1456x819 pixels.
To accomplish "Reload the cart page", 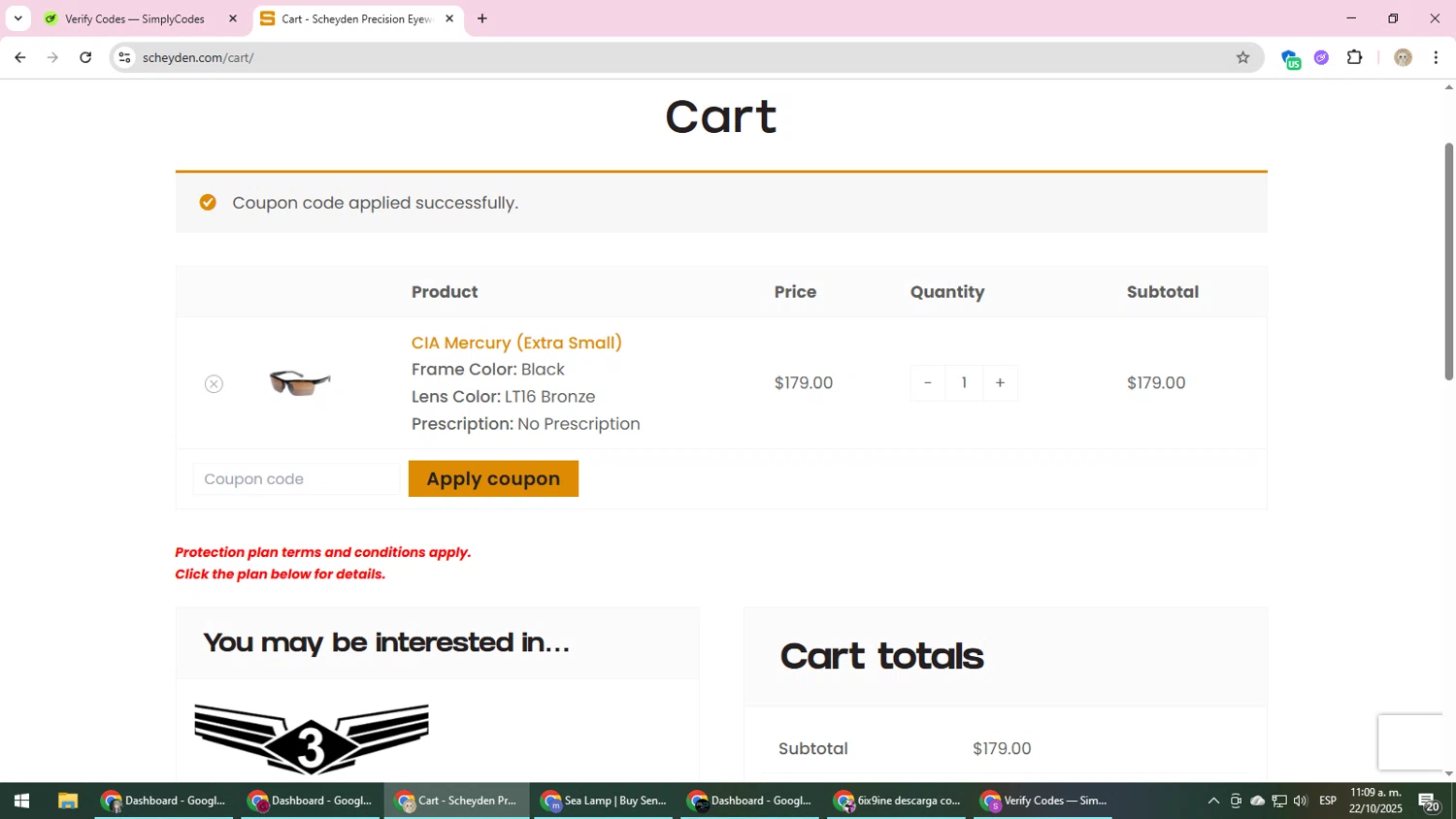I will pyautogui.click(x=85, y=57).
